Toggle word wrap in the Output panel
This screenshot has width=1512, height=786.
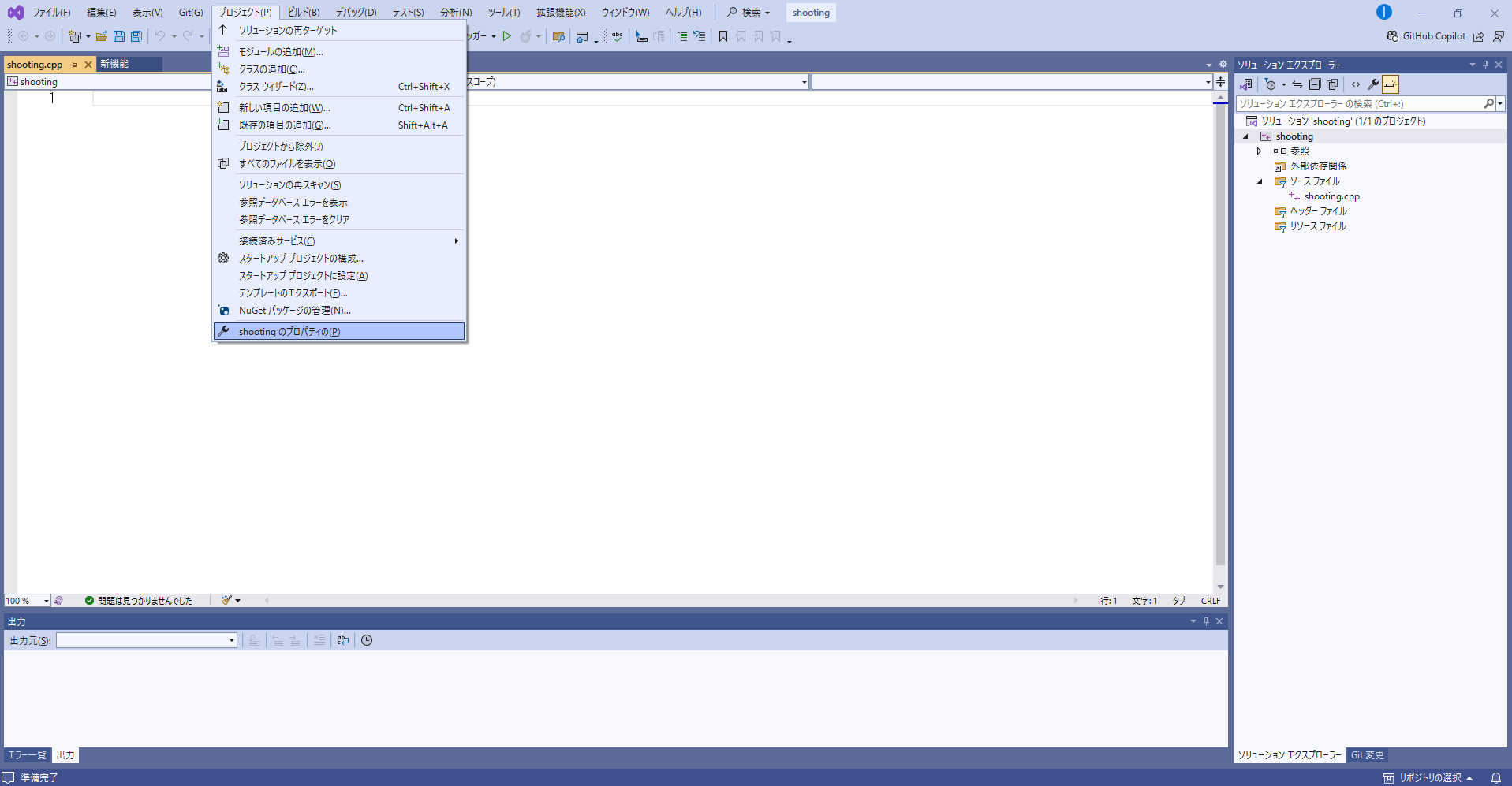click(343, 640)
